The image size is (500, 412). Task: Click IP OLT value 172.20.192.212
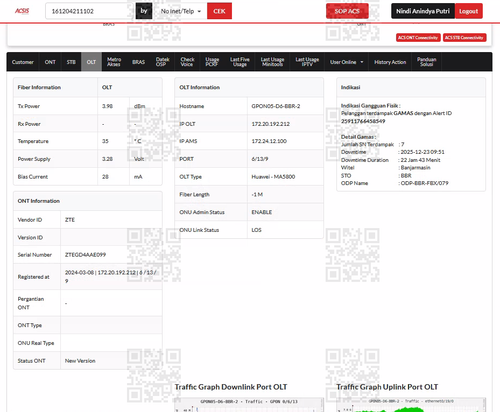tap(271, 124)
